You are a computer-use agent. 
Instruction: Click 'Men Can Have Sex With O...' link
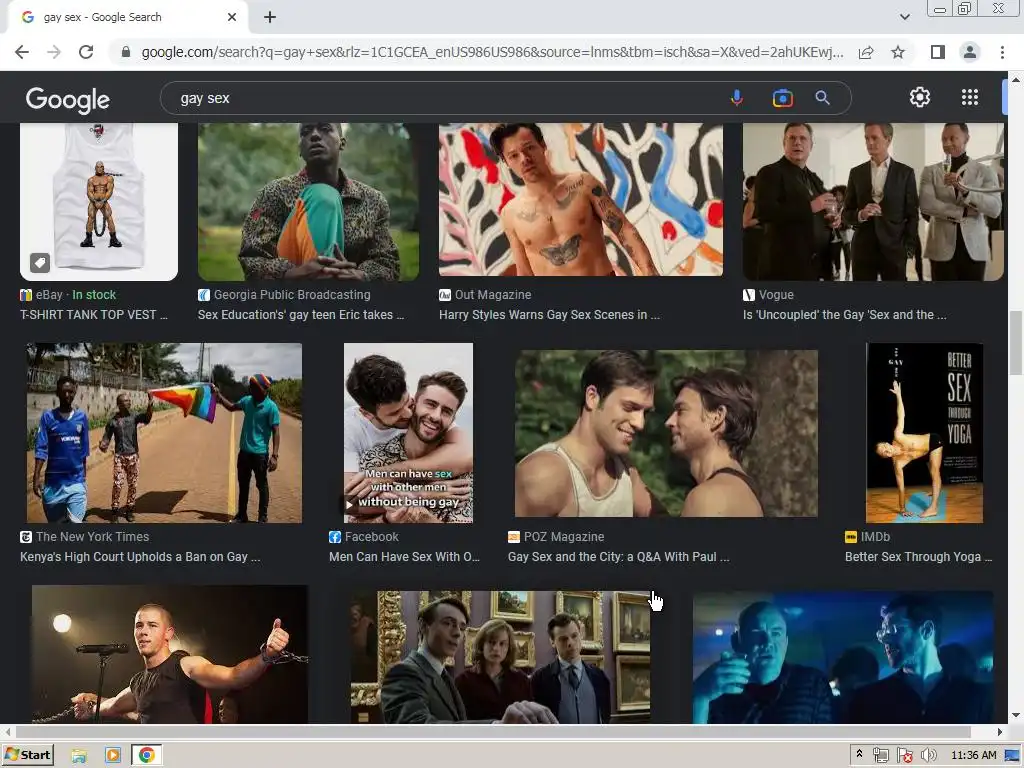(404, 557)
